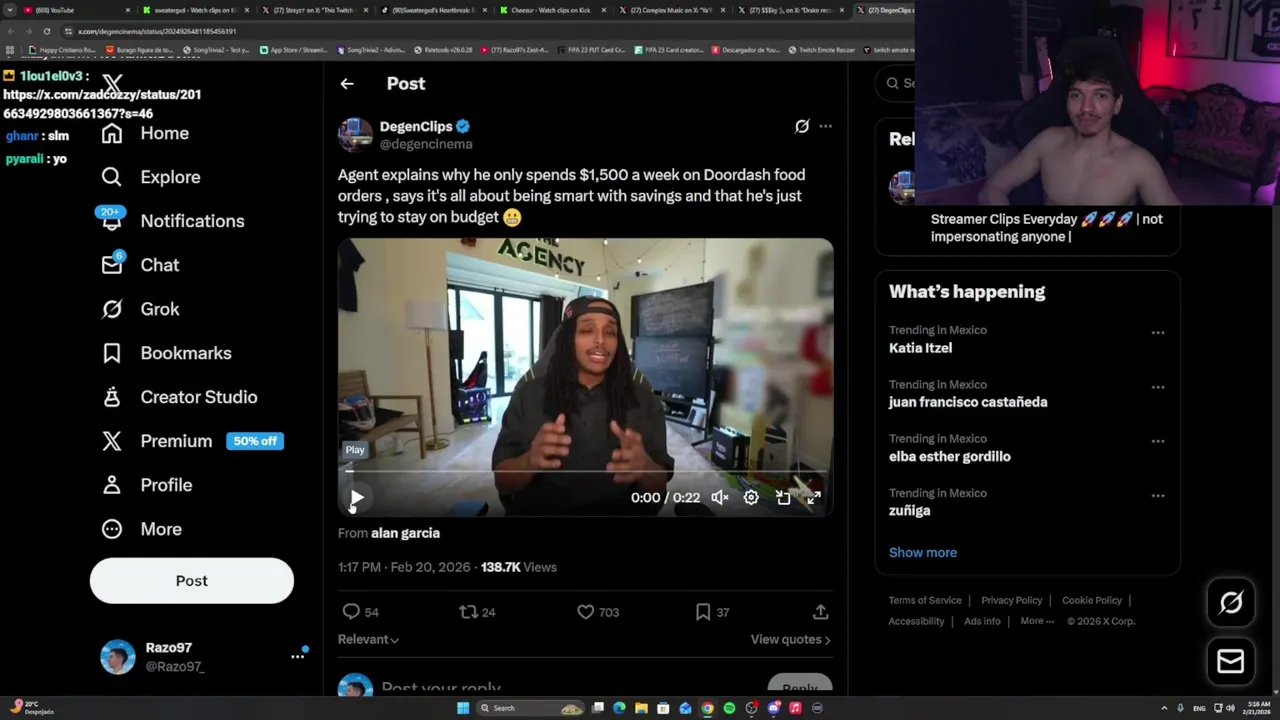Click Show more under What's happening
The height and width of the screenshot is (720, 1280).
(x=923, y=552)
